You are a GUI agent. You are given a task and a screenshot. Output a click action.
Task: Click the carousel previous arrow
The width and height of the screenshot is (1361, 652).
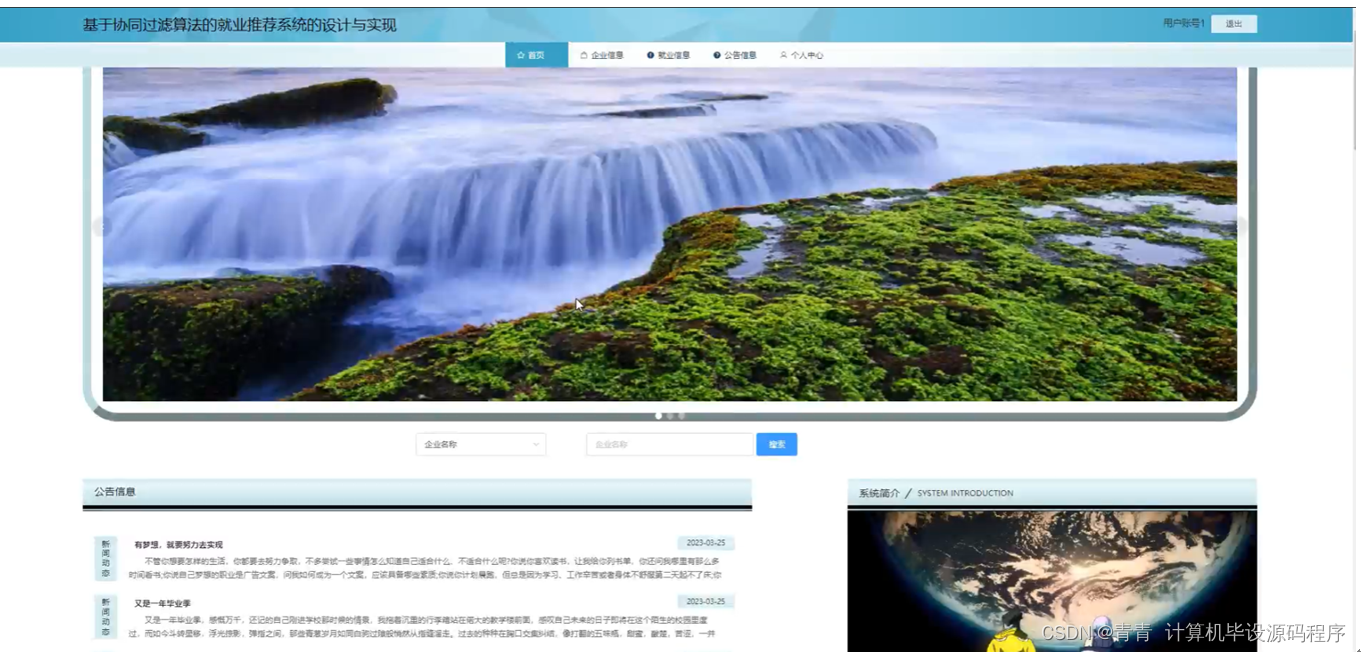click(100, 227)
